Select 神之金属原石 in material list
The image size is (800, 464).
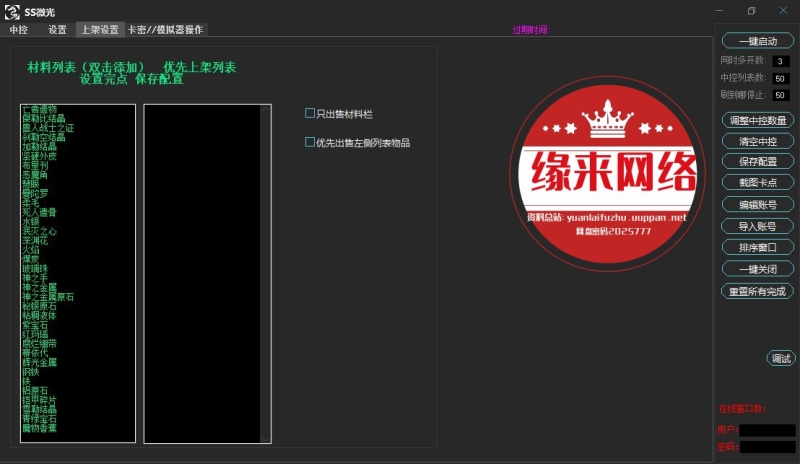(x=48, y=297)
